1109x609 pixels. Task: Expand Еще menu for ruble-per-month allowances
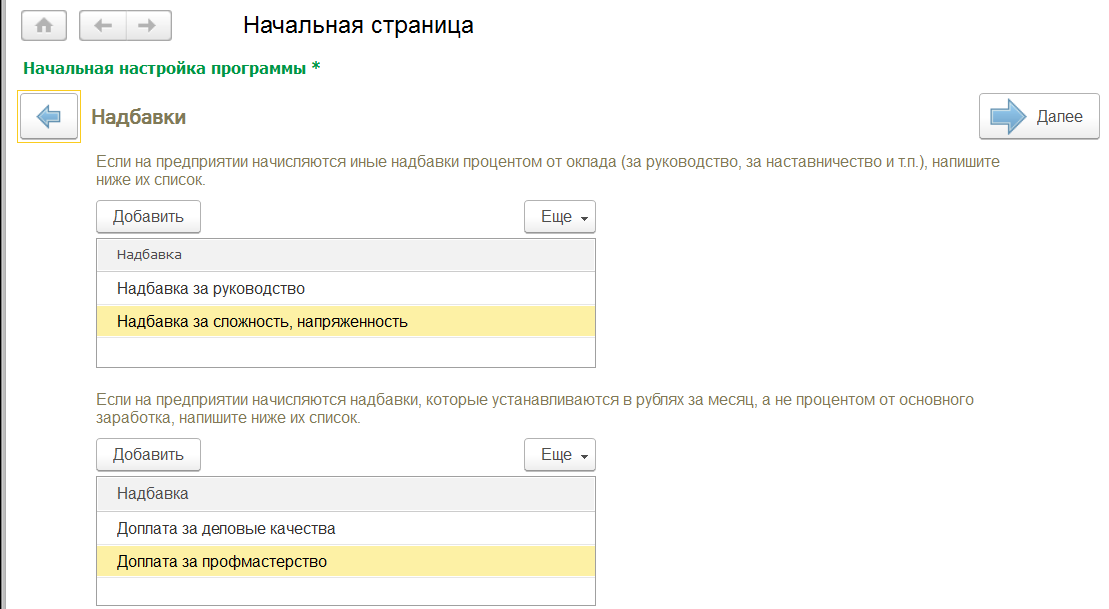coord(560,455)
